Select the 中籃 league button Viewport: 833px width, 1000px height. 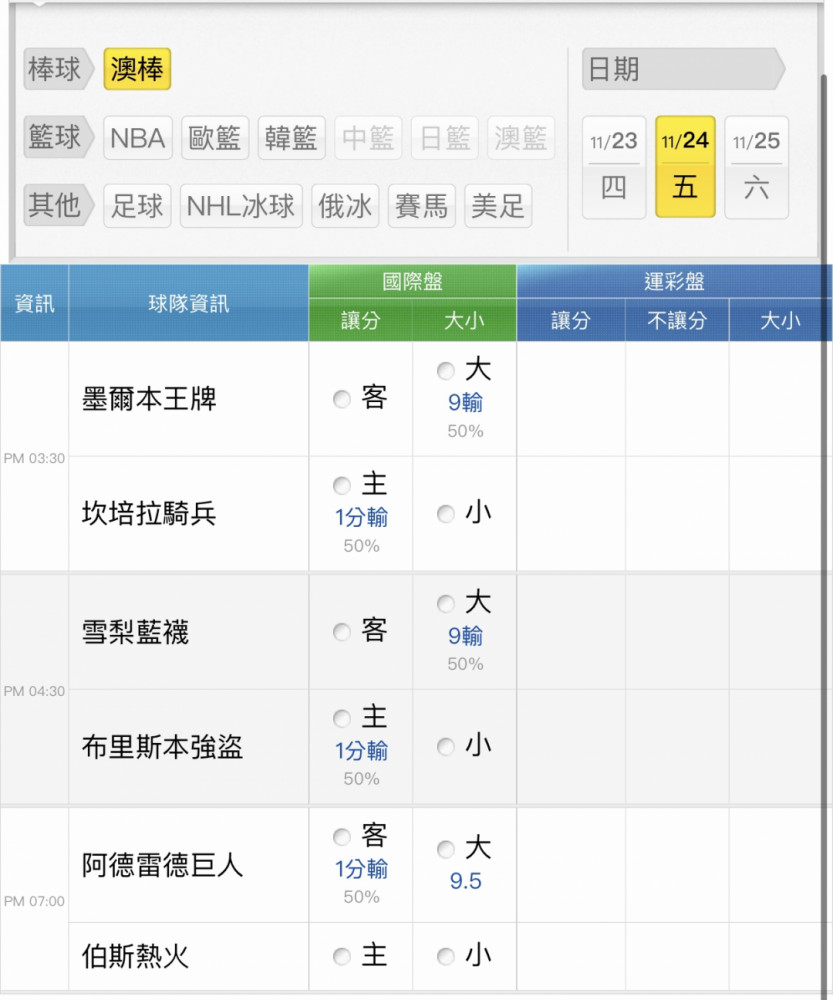(x=368, y=138)
